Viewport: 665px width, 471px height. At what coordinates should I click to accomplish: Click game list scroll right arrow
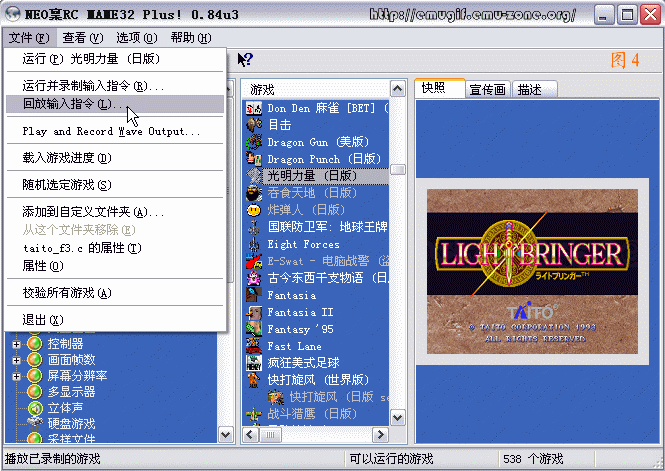tap(380, 435)
